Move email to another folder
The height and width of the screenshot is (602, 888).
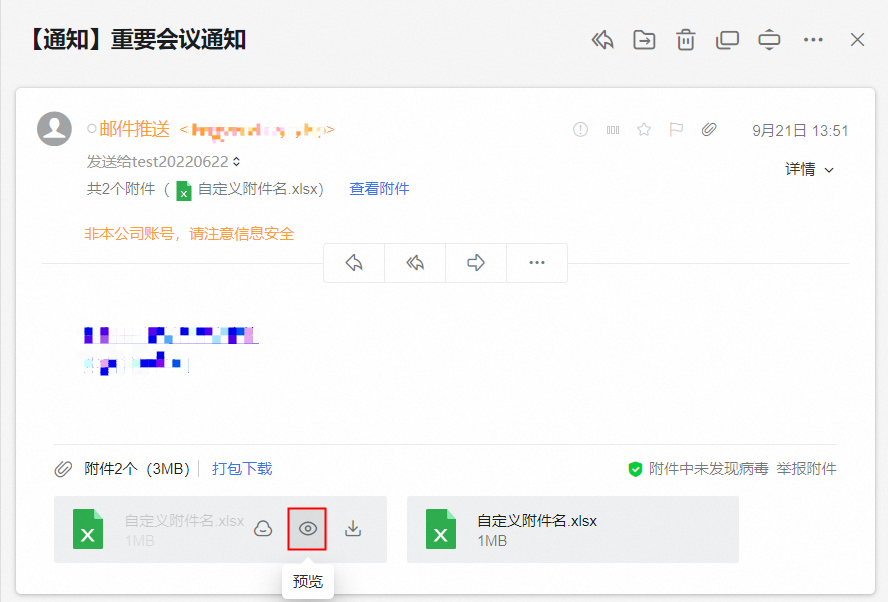tap(643, 39)
